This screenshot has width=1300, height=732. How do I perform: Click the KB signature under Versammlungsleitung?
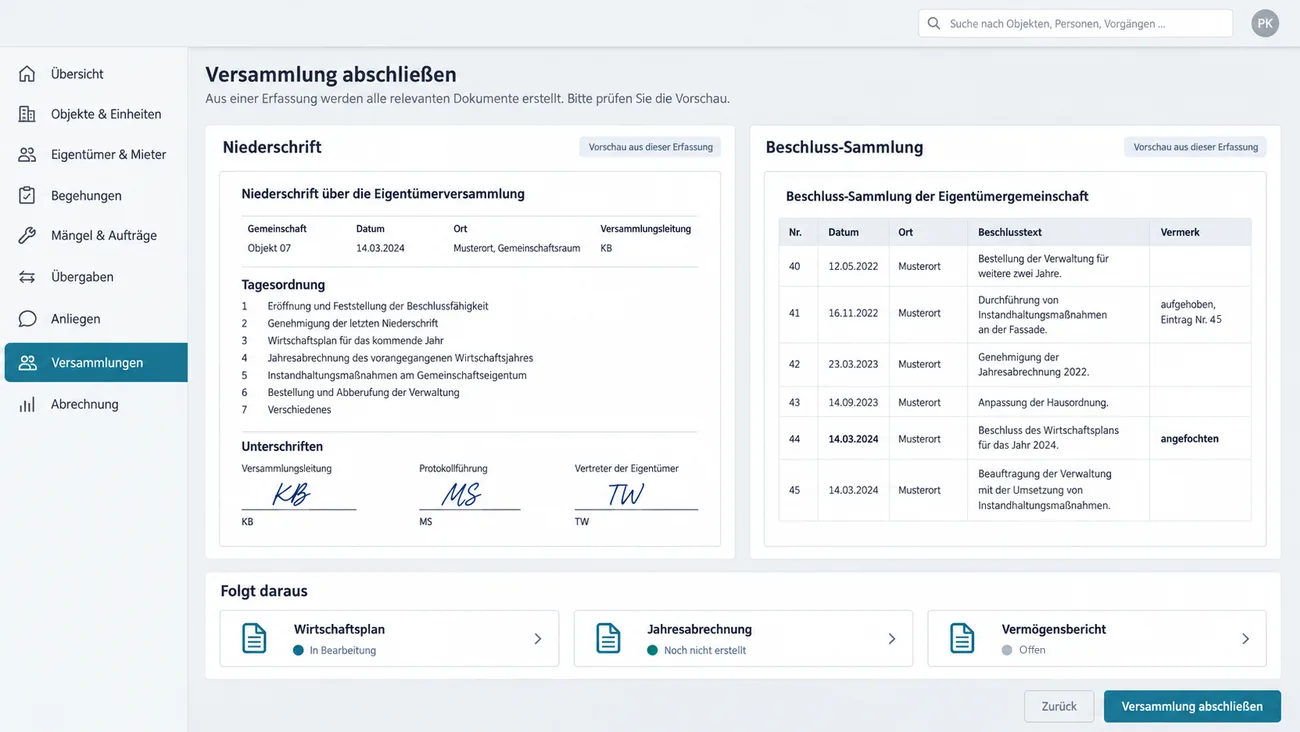point(291,495)
